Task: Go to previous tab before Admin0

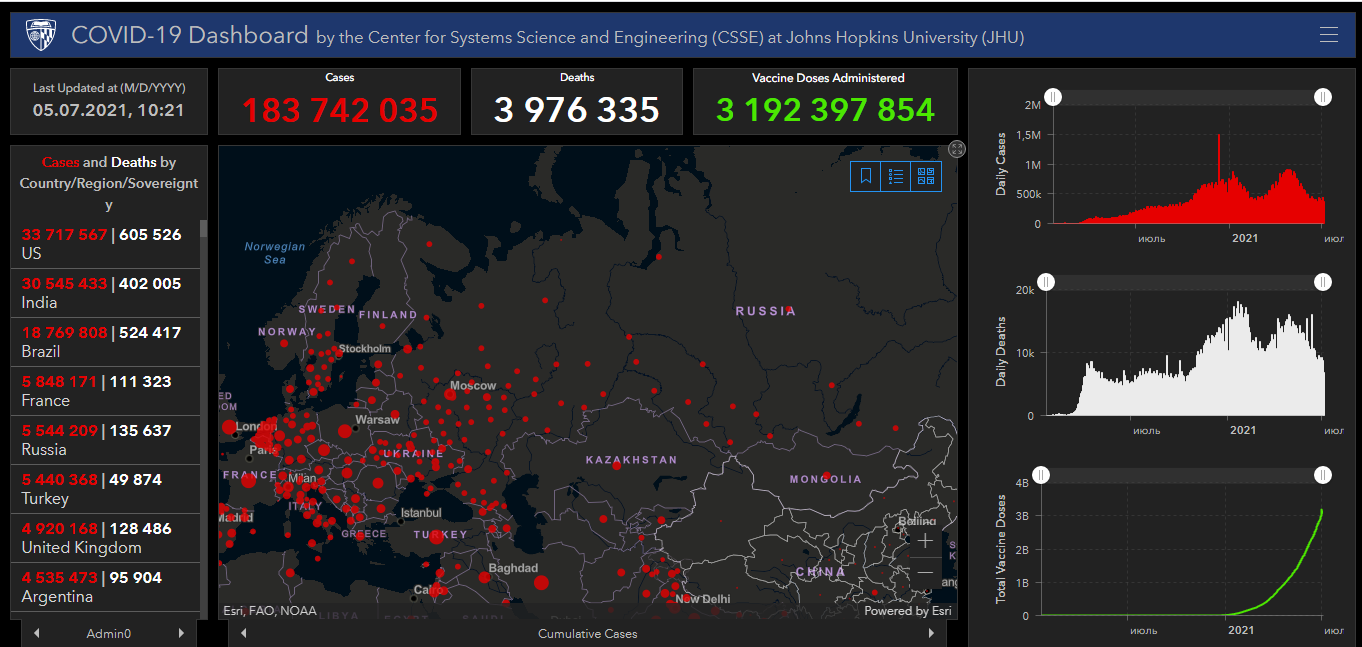Action: 37,633
